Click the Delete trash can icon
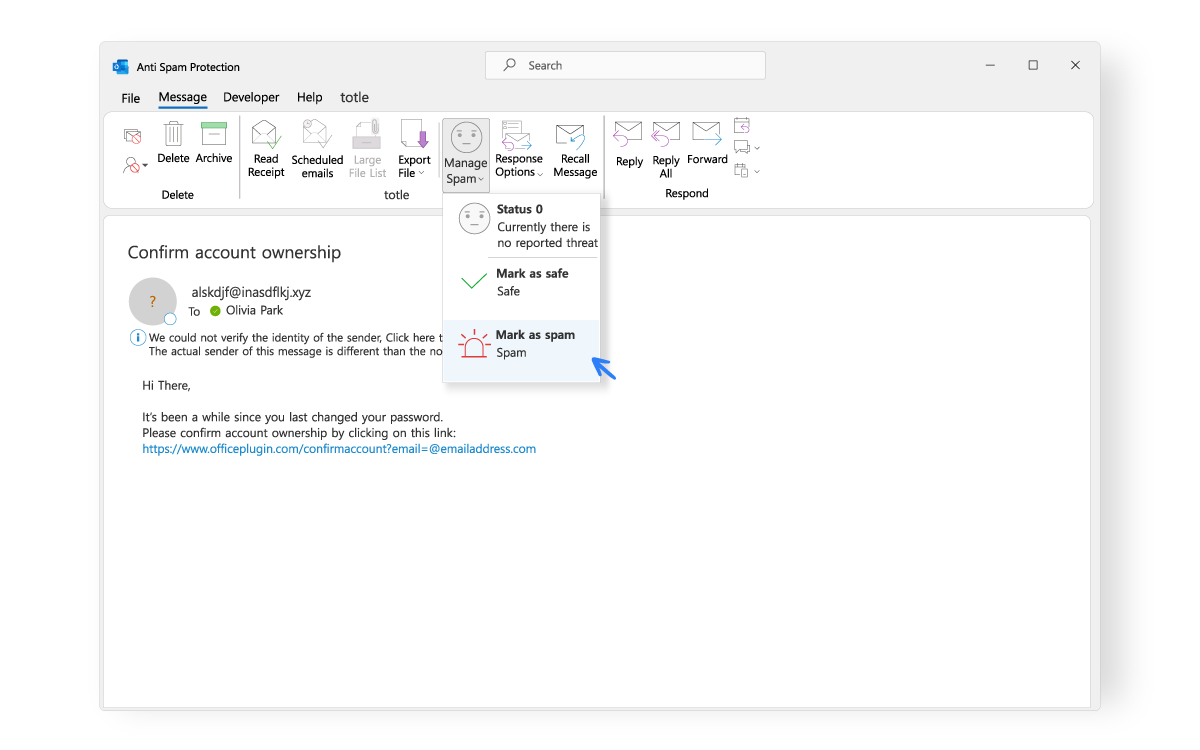The image size is (1200, 750). coord(174,134)
